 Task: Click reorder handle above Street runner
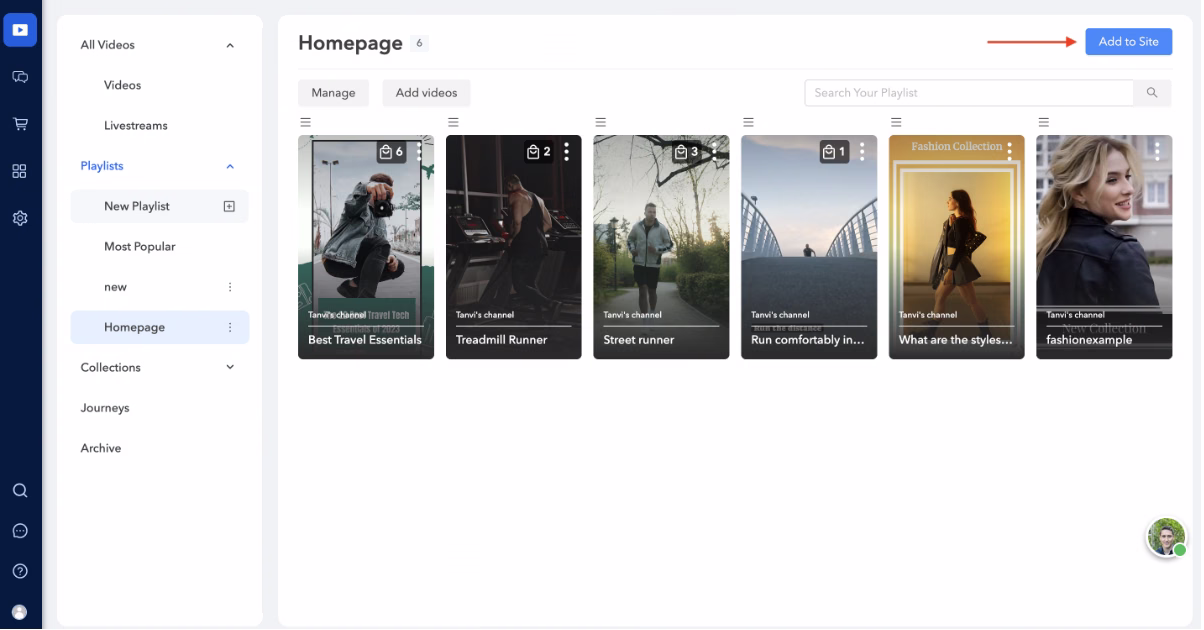tap(600, 122)
